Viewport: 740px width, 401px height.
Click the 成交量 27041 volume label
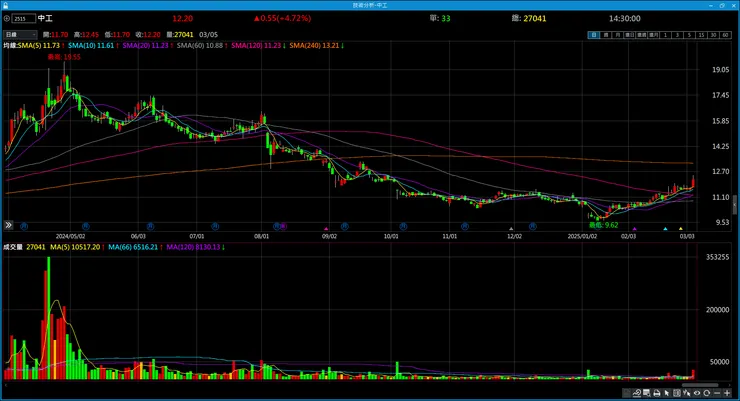coord(25,247)
